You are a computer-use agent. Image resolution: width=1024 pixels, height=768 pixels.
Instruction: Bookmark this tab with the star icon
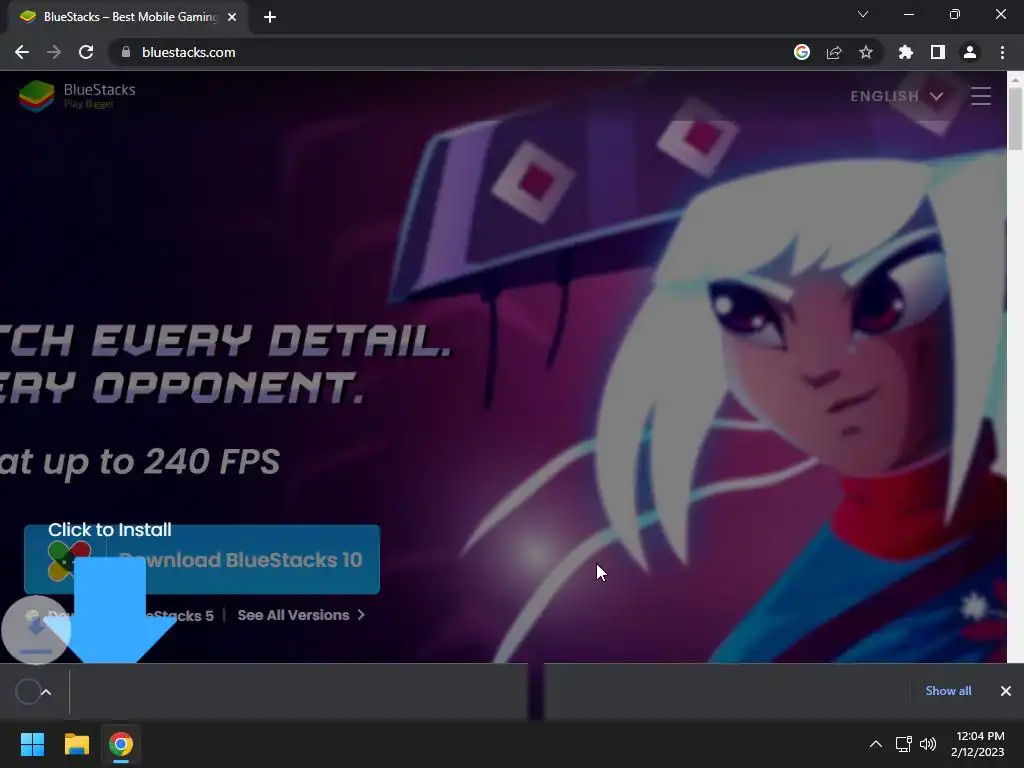coord(866,52)
